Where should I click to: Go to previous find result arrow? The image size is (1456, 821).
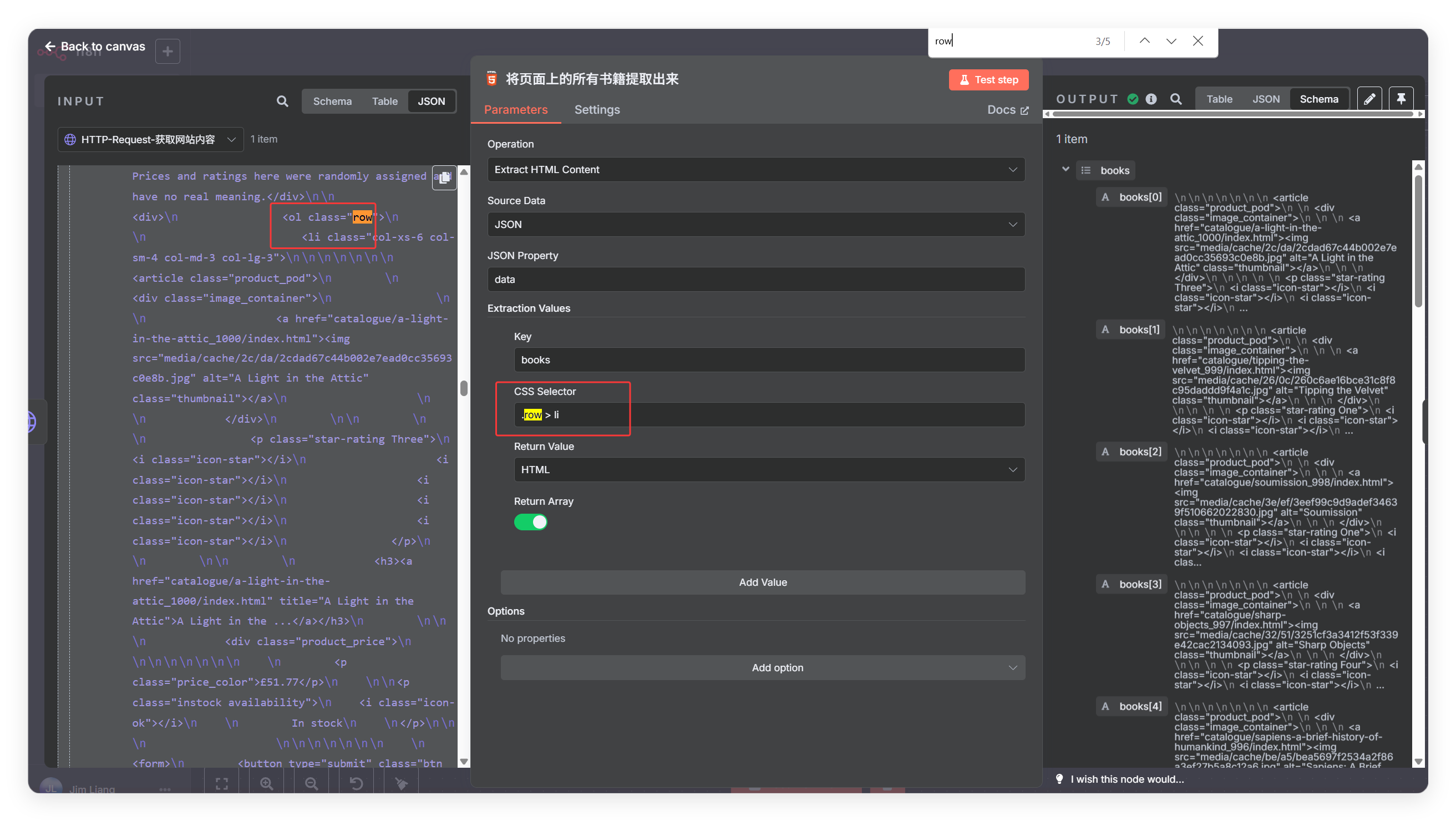(x=1145, y=40)
